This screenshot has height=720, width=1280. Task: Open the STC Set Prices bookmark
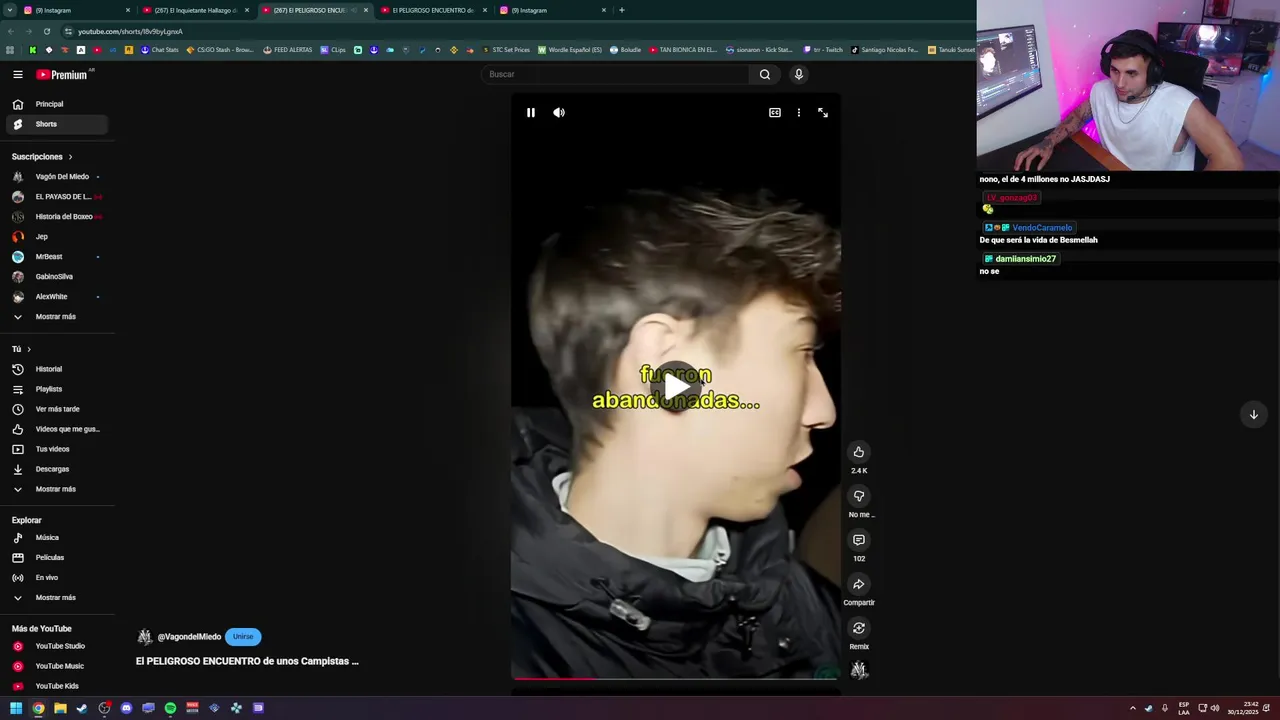(x=505, y=50)
